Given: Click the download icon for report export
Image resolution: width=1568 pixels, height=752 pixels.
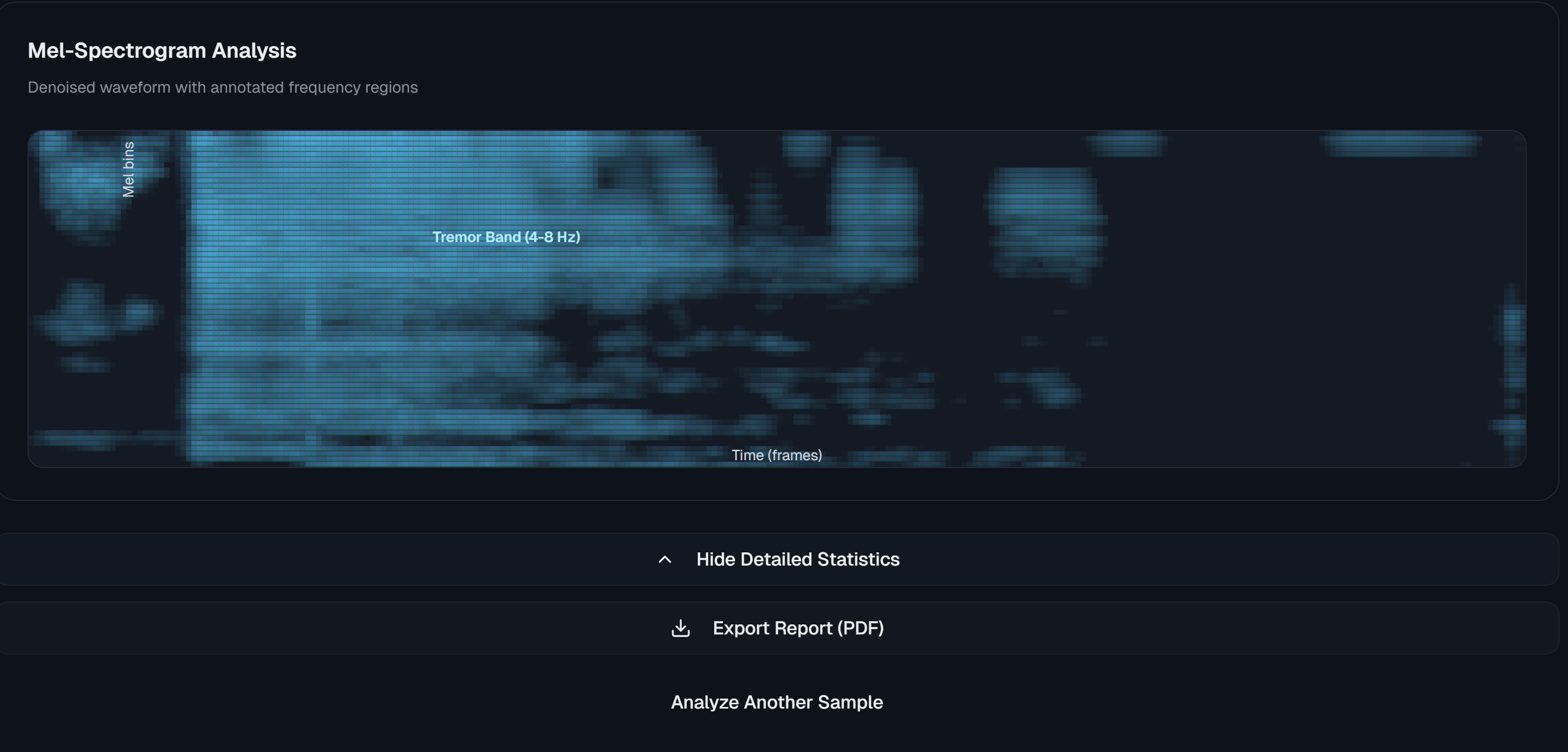Looking at the screenshot, I should tap(681, 629).
